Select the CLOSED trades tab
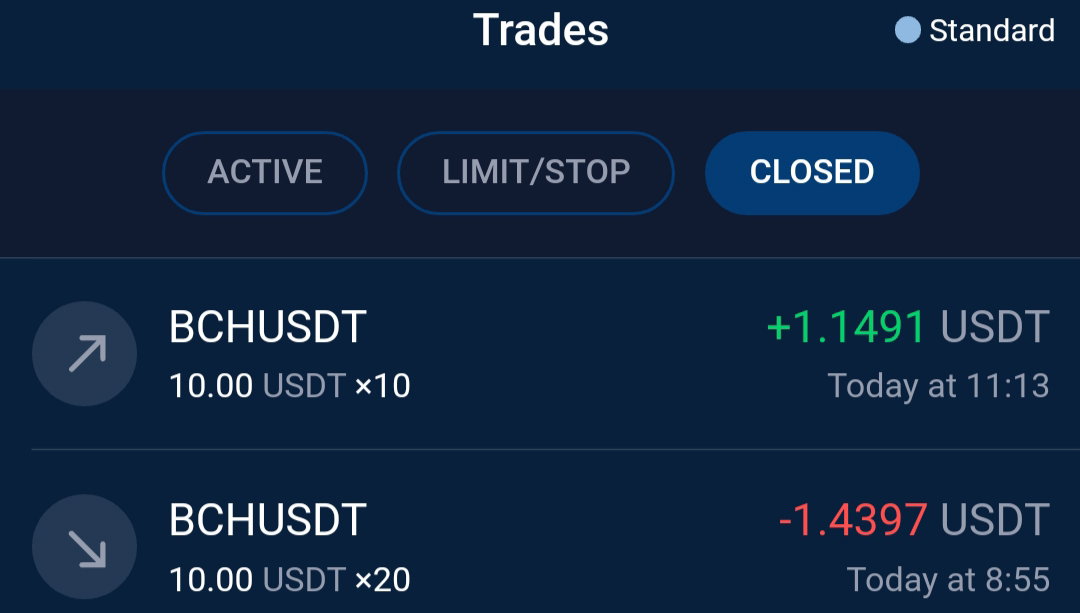Screen dimensions: 1080x613 click(x=812, y=172)
